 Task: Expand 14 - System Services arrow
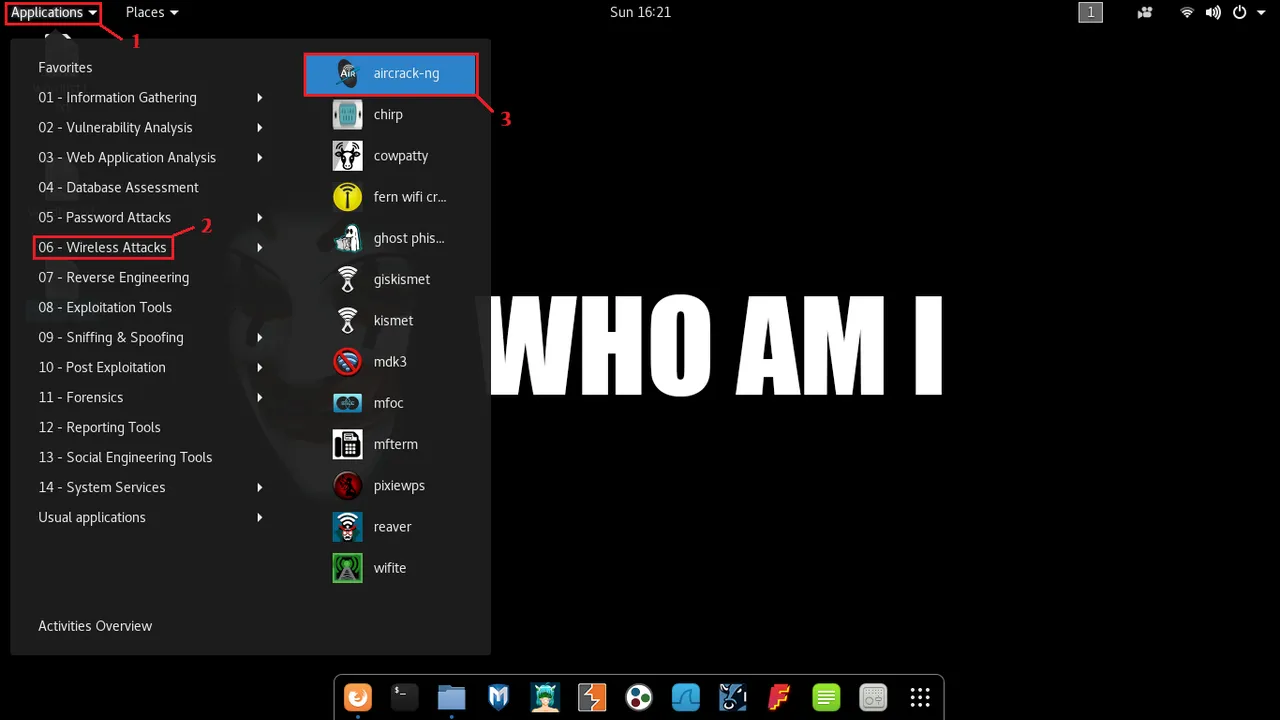click(x=259, y=487)
